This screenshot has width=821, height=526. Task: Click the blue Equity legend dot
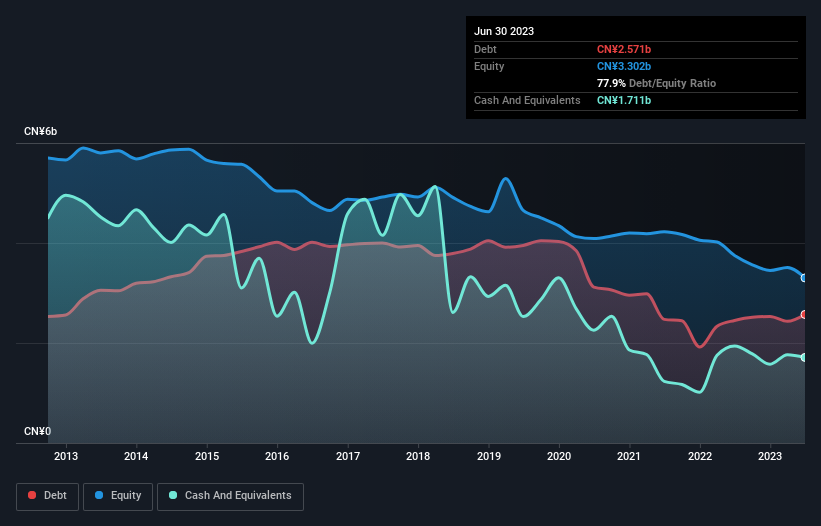click(99, 495)
